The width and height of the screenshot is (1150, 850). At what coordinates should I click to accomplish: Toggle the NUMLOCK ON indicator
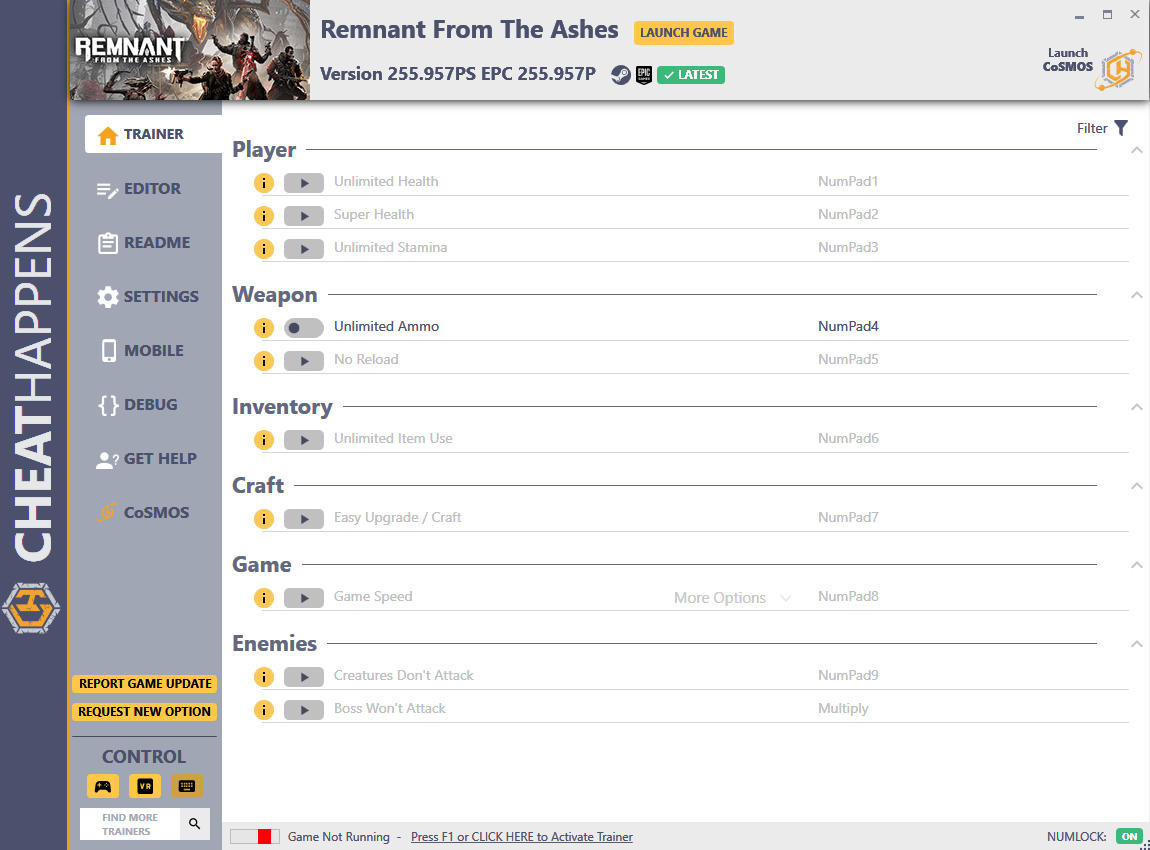[x=1129, y=836]
